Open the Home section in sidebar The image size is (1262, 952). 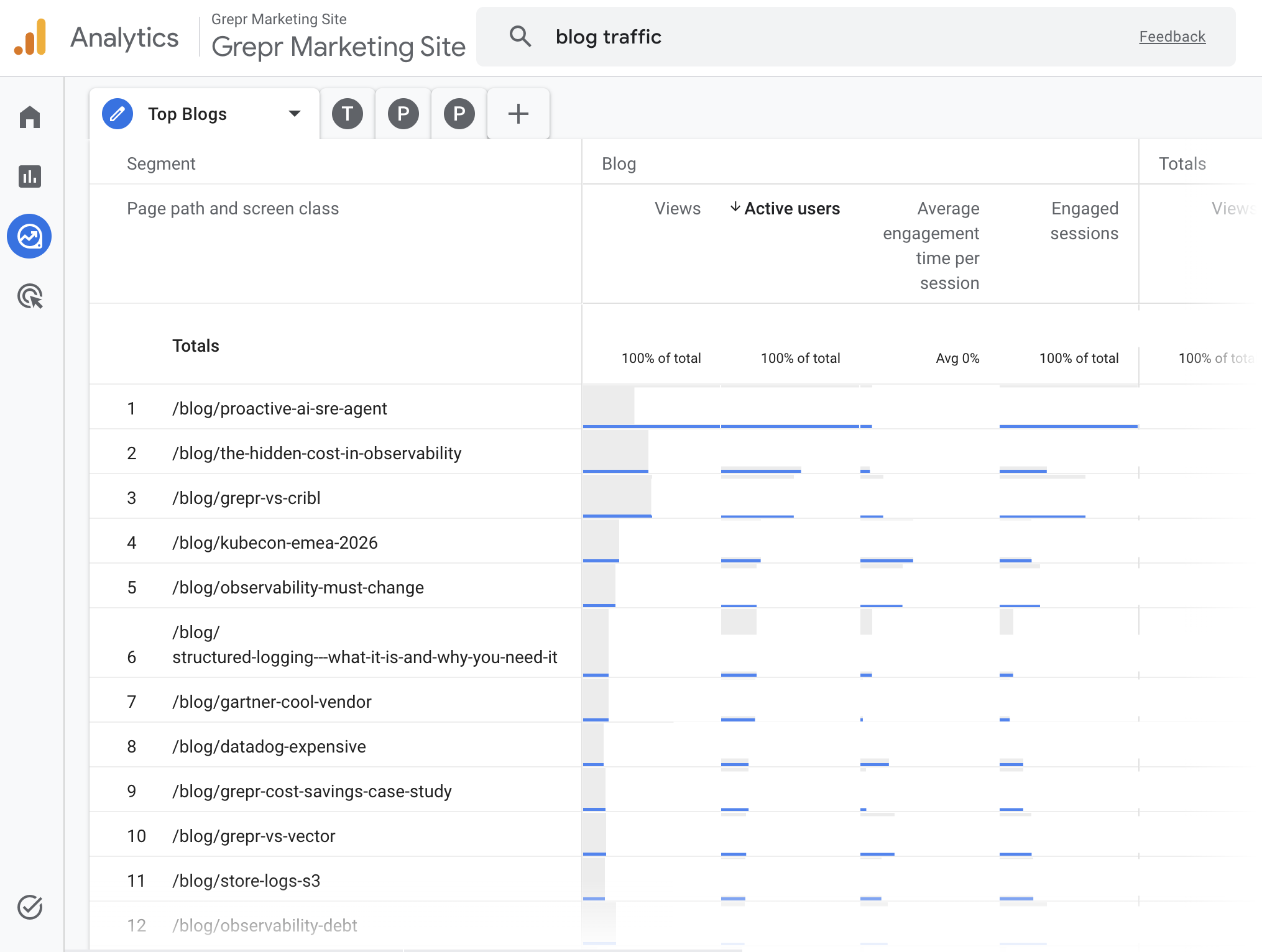[30, 117]
